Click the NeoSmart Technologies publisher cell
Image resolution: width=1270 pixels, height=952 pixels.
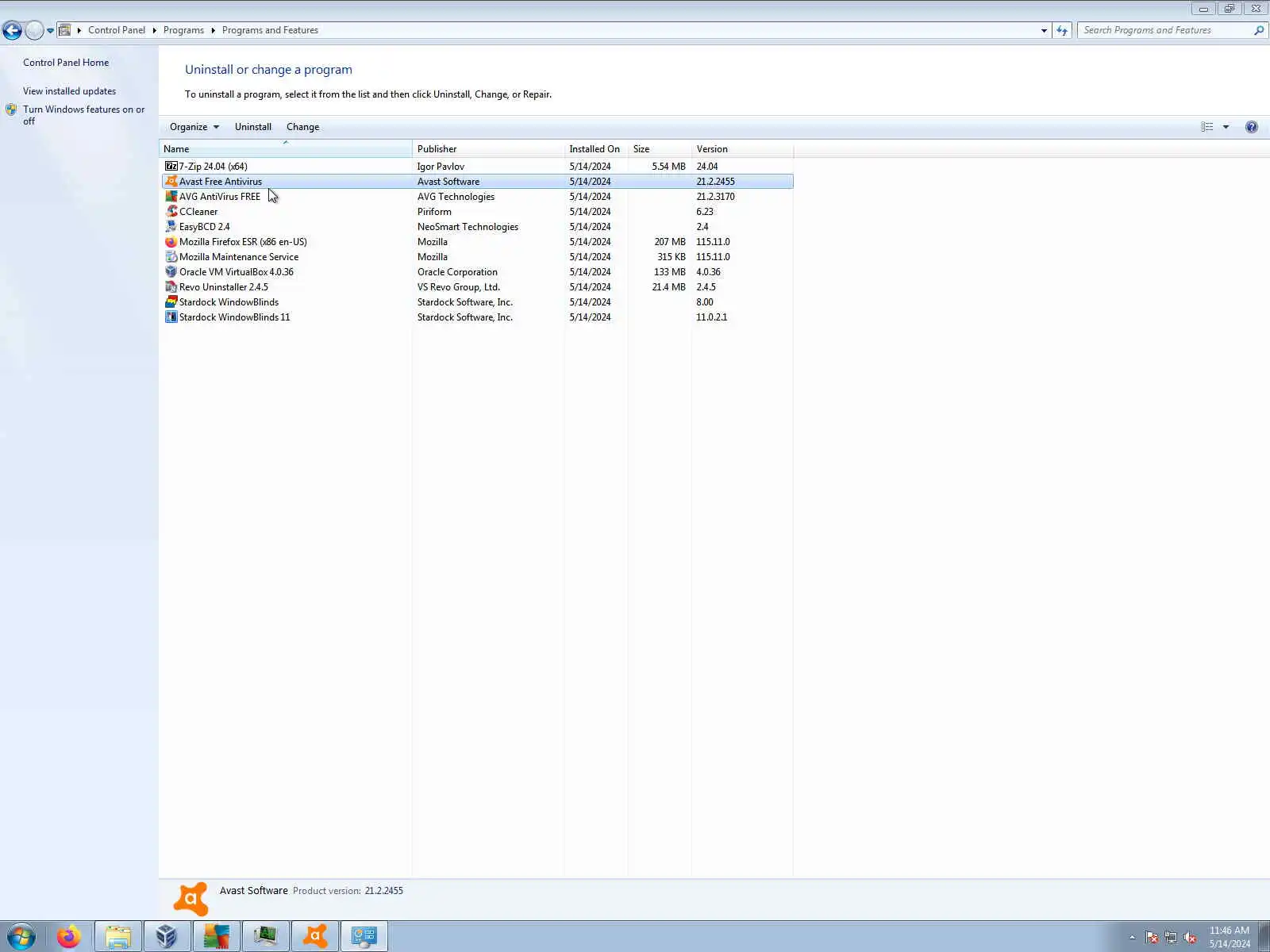click(468, 227)
